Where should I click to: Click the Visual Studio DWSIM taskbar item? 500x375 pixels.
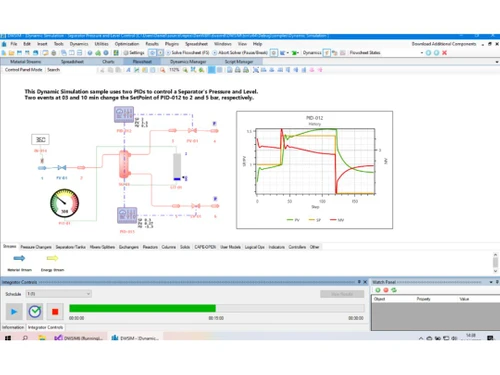pos(79,338)
